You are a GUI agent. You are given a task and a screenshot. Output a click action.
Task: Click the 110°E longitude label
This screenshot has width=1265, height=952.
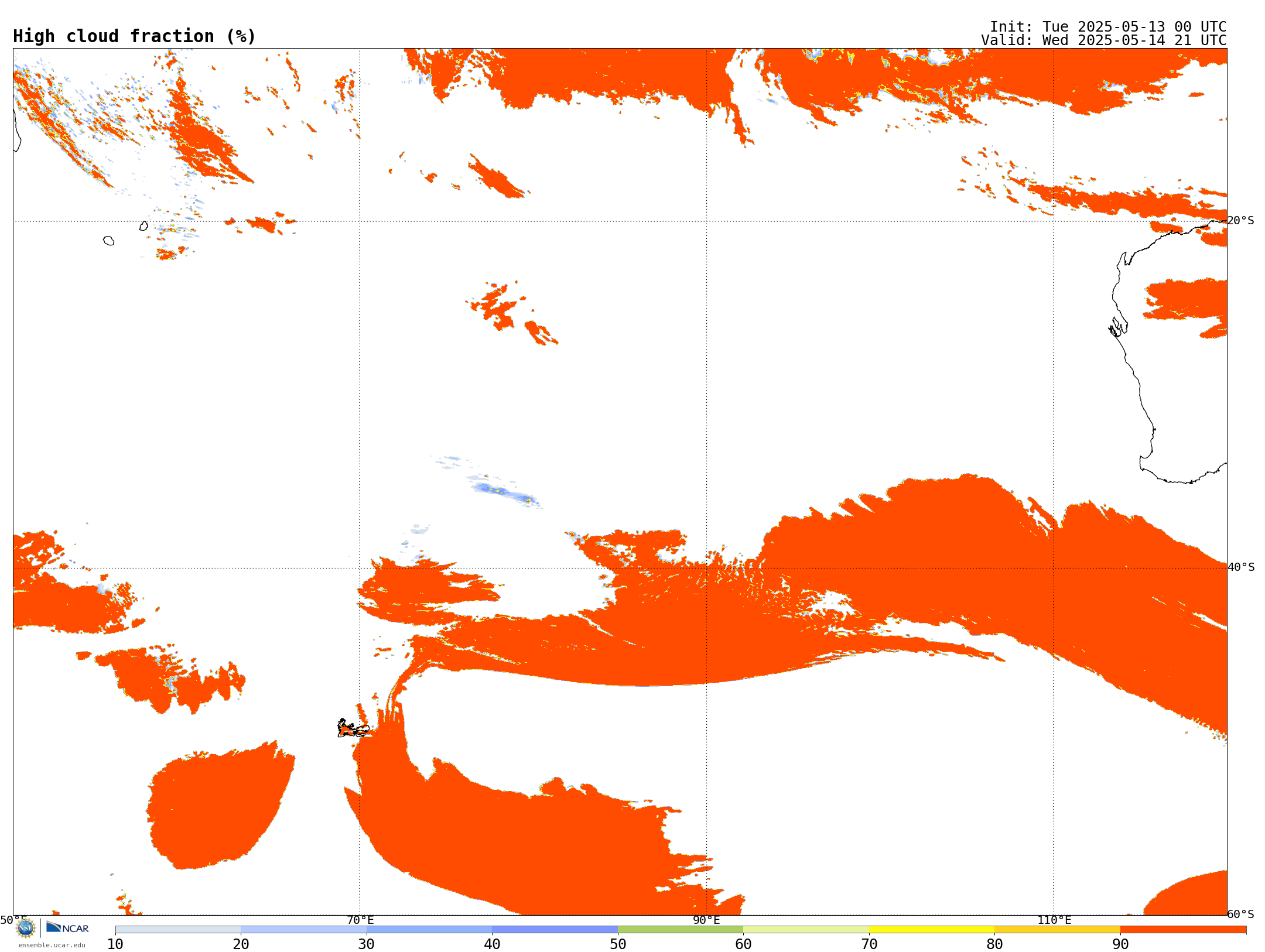click(x=1054, y=920)
